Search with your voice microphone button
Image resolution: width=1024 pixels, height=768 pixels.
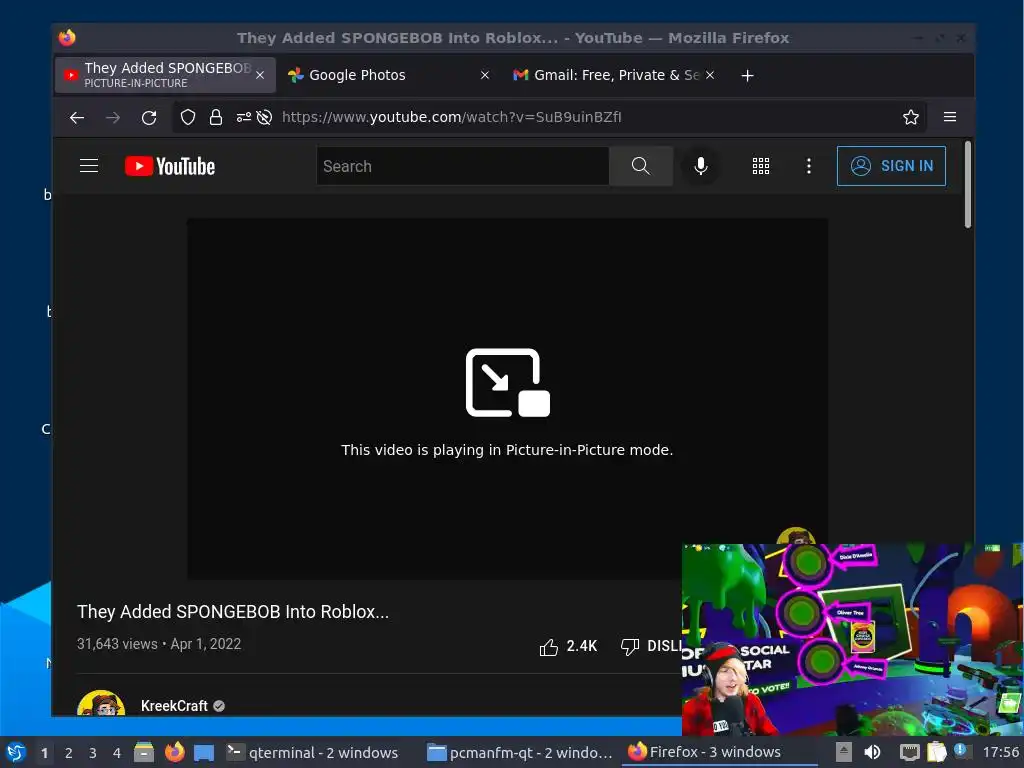701,166
